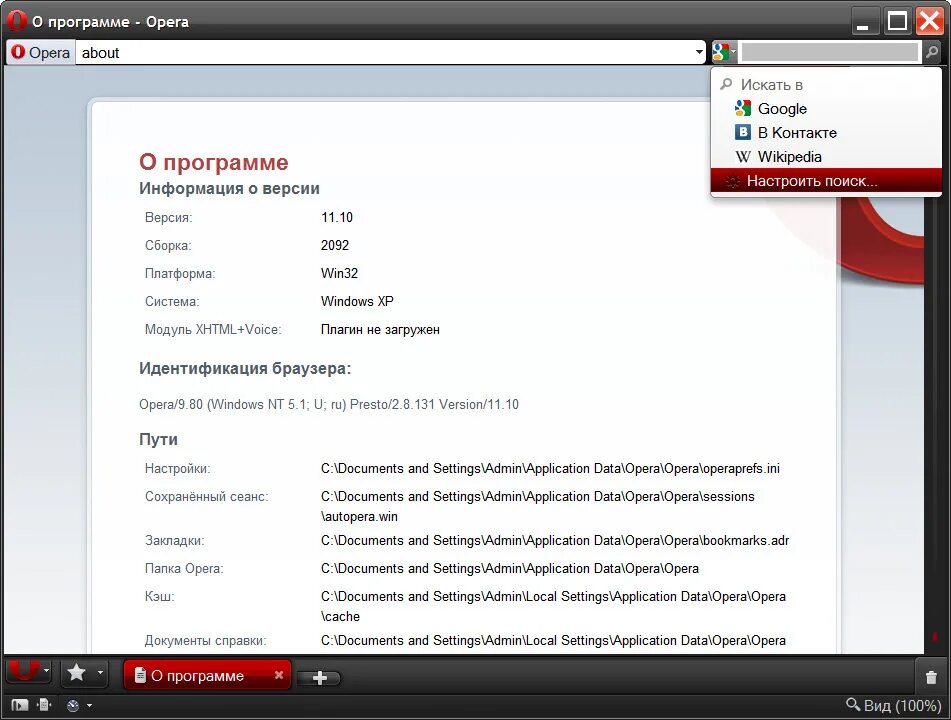Click the bookmarks.adr path
Image resolution: width=951 pixels, height=720 pixels.
555,540
